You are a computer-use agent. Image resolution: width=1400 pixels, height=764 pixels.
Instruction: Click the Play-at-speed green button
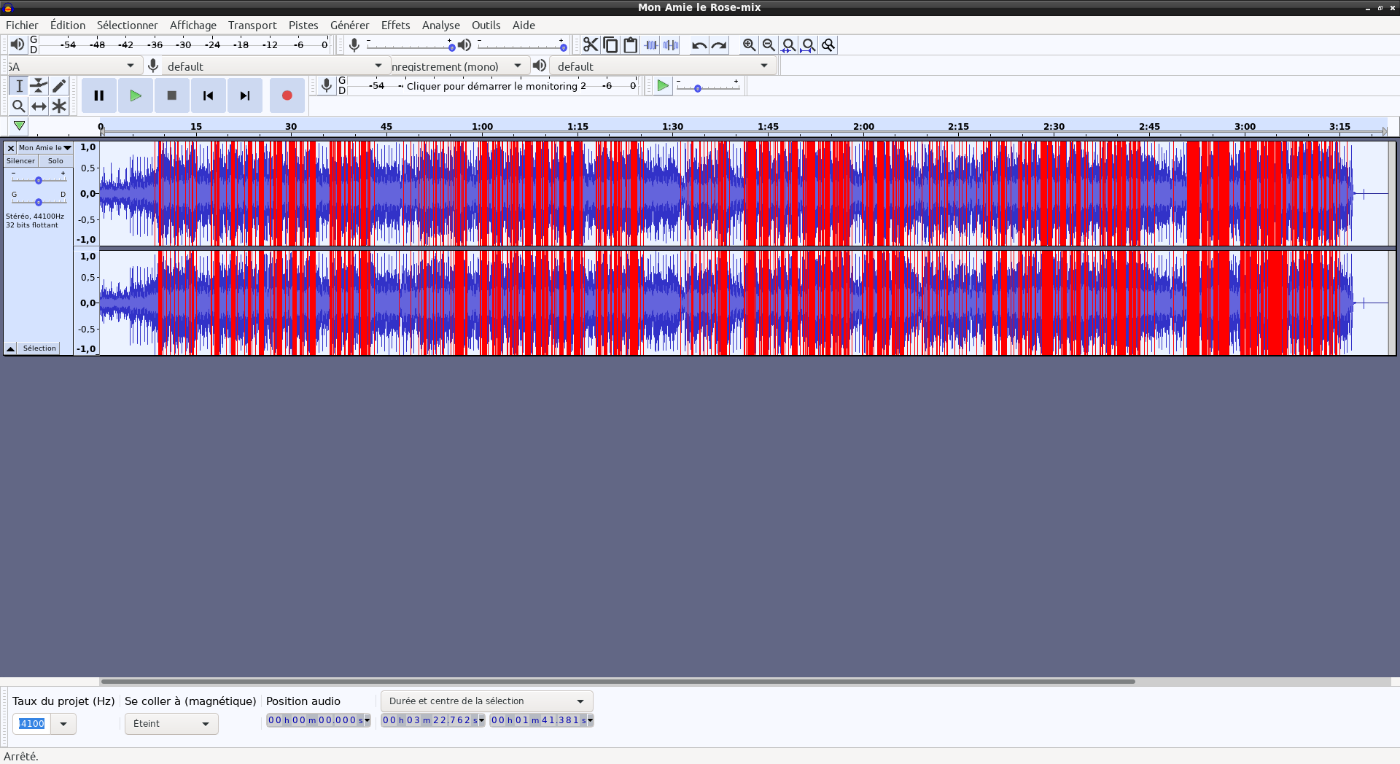[x=662, y=86]
